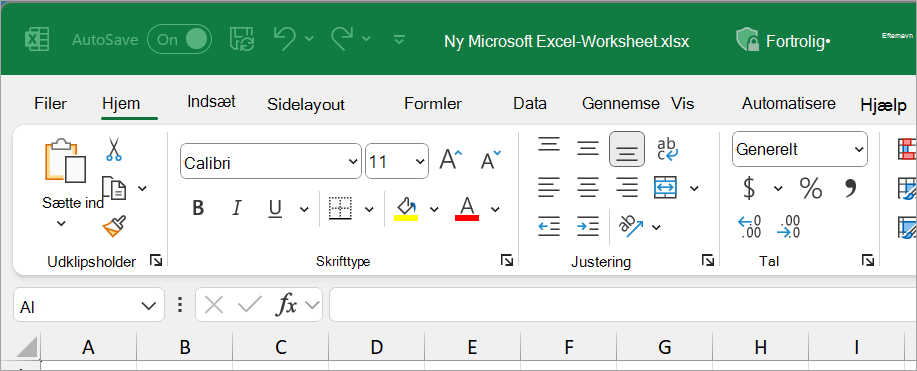Screen dimensions: 917x371
Task: Open Skrifttype dialog launcher
Action: click(507, 260)
